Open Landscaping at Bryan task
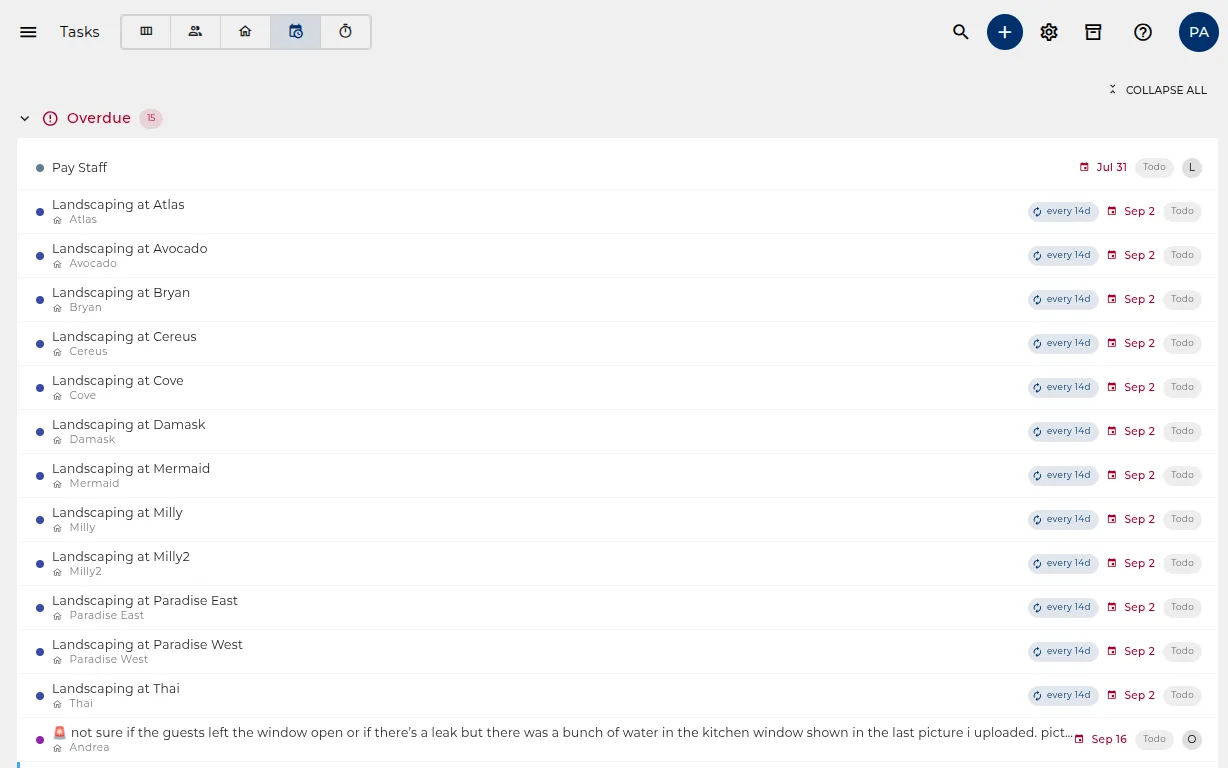The image size is (1228, 768). pos(617,299)
